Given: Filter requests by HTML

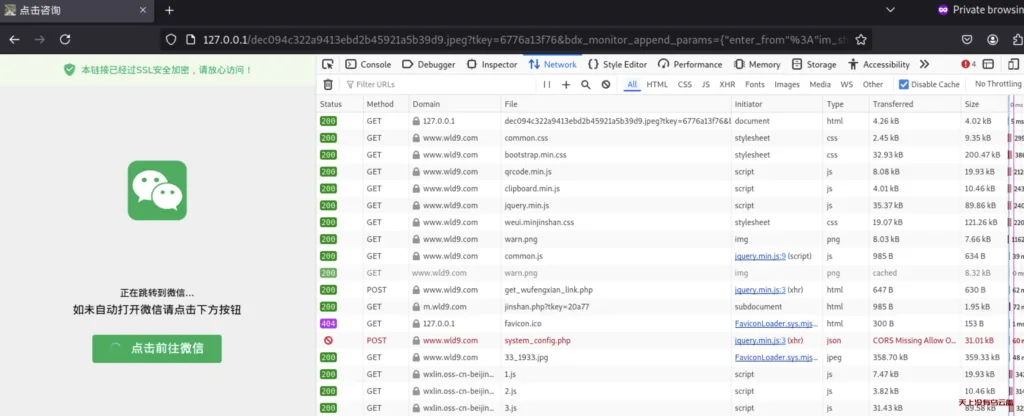Looking at the screenshot, I should coord(657,84).
